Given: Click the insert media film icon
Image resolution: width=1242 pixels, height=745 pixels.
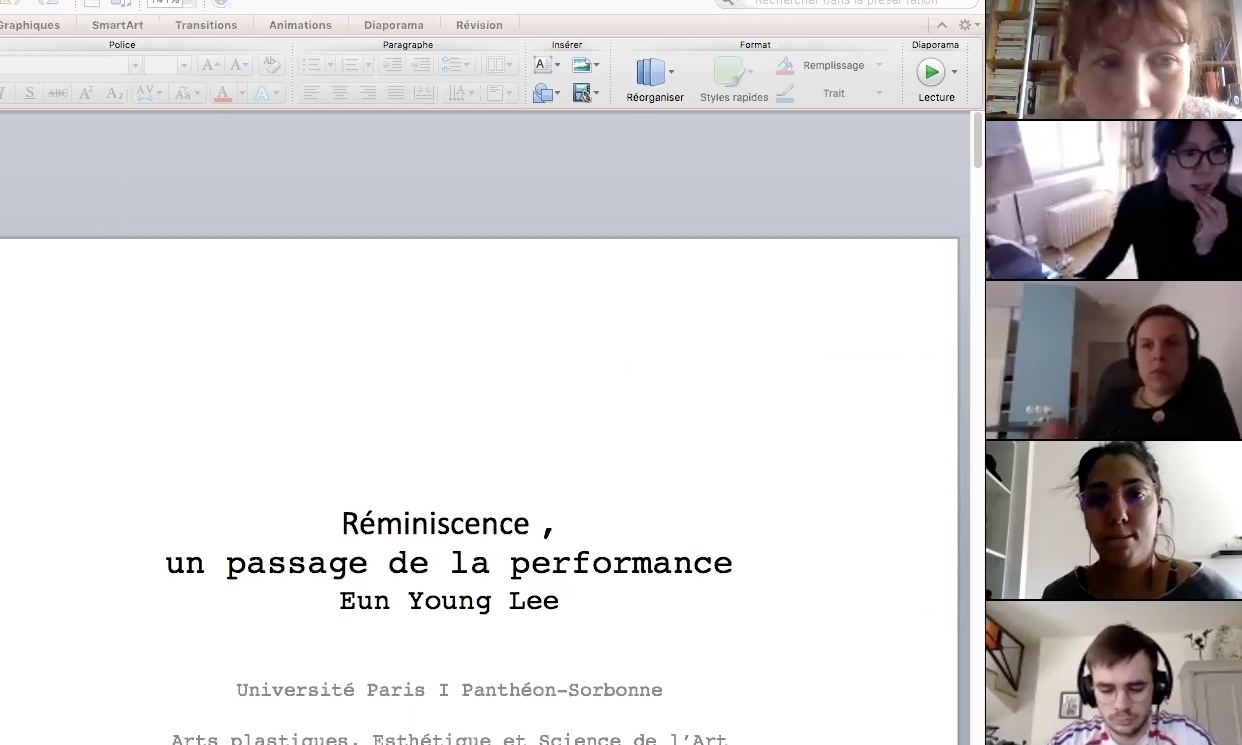Looking at the screenshot, I should coord(582,93).
